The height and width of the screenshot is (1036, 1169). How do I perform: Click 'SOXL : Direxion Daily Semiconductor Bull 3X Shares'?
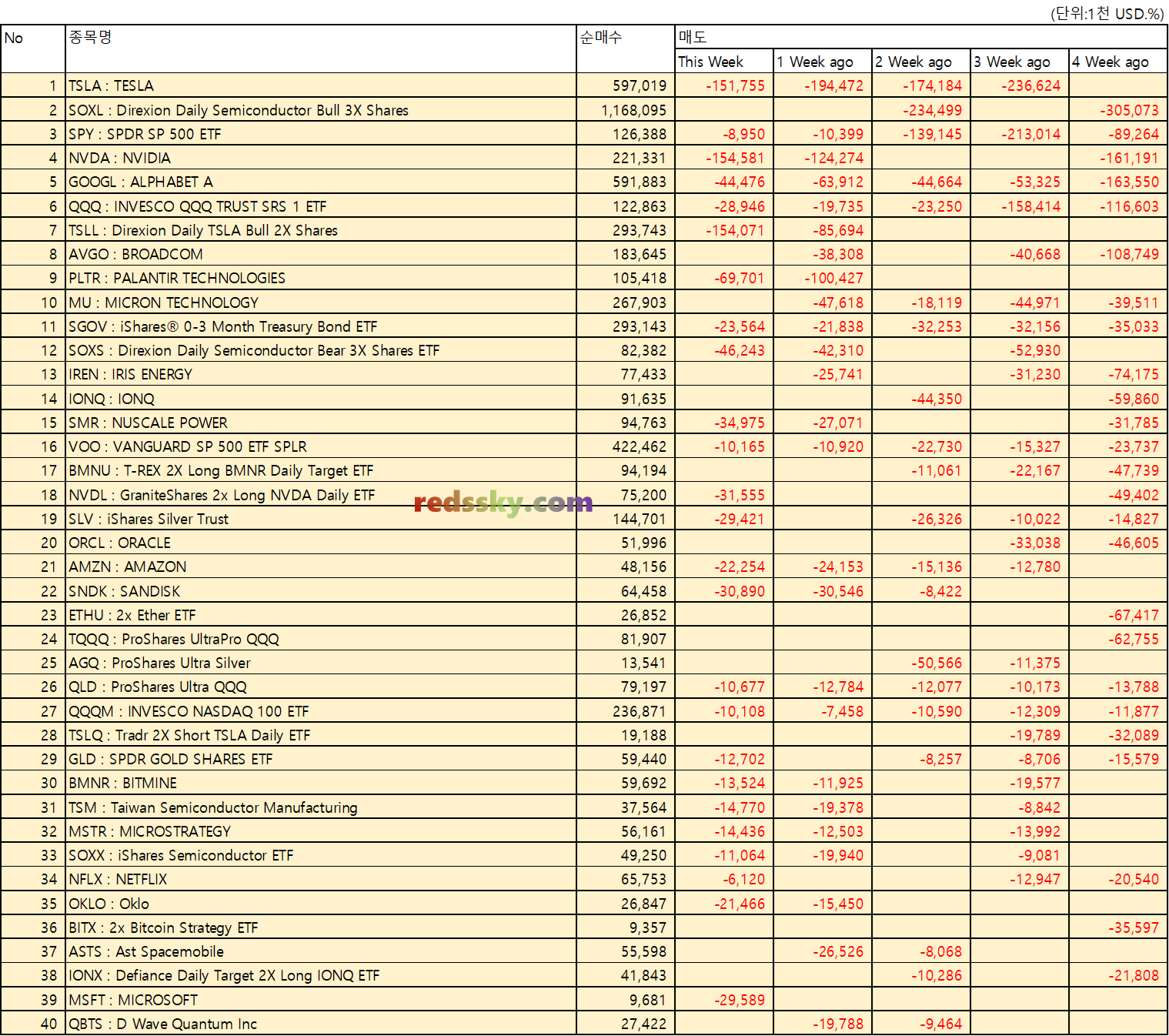pyautogui.click(x=321, y=110)
